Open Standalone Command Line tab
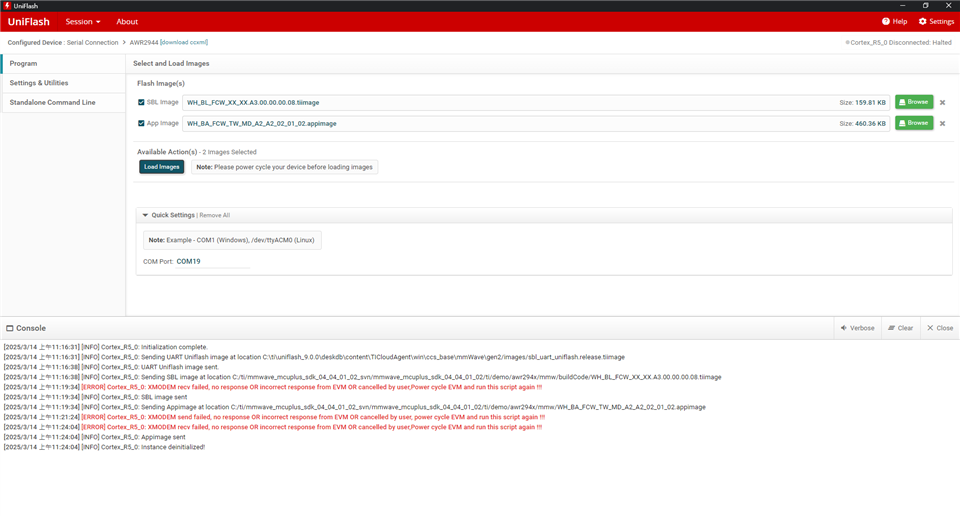The height and width of the screenshot is (516, 960). 64,103
